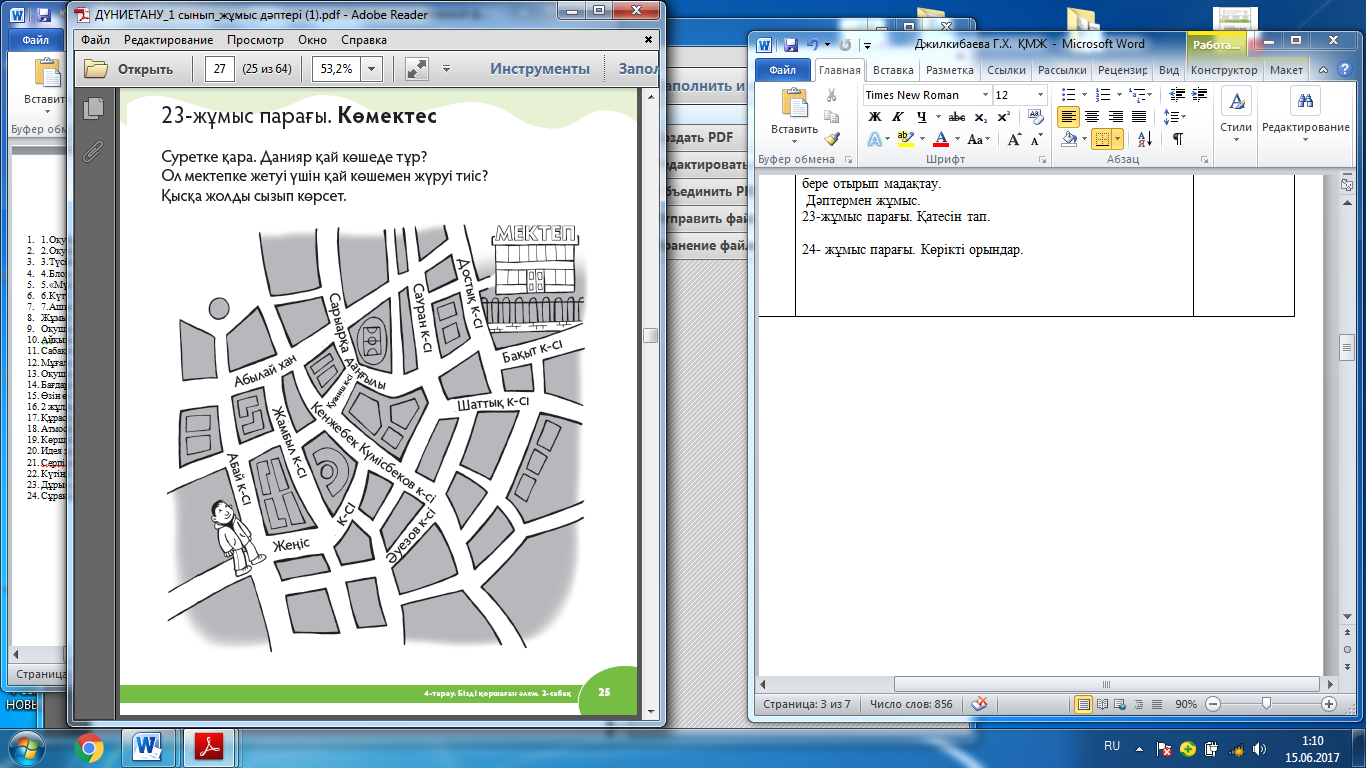Image resolution: width=1366 pixels, height=768 pixels.
Task: Switch to the Вставка ribbon tab
Action: click(x=892, y=71)
